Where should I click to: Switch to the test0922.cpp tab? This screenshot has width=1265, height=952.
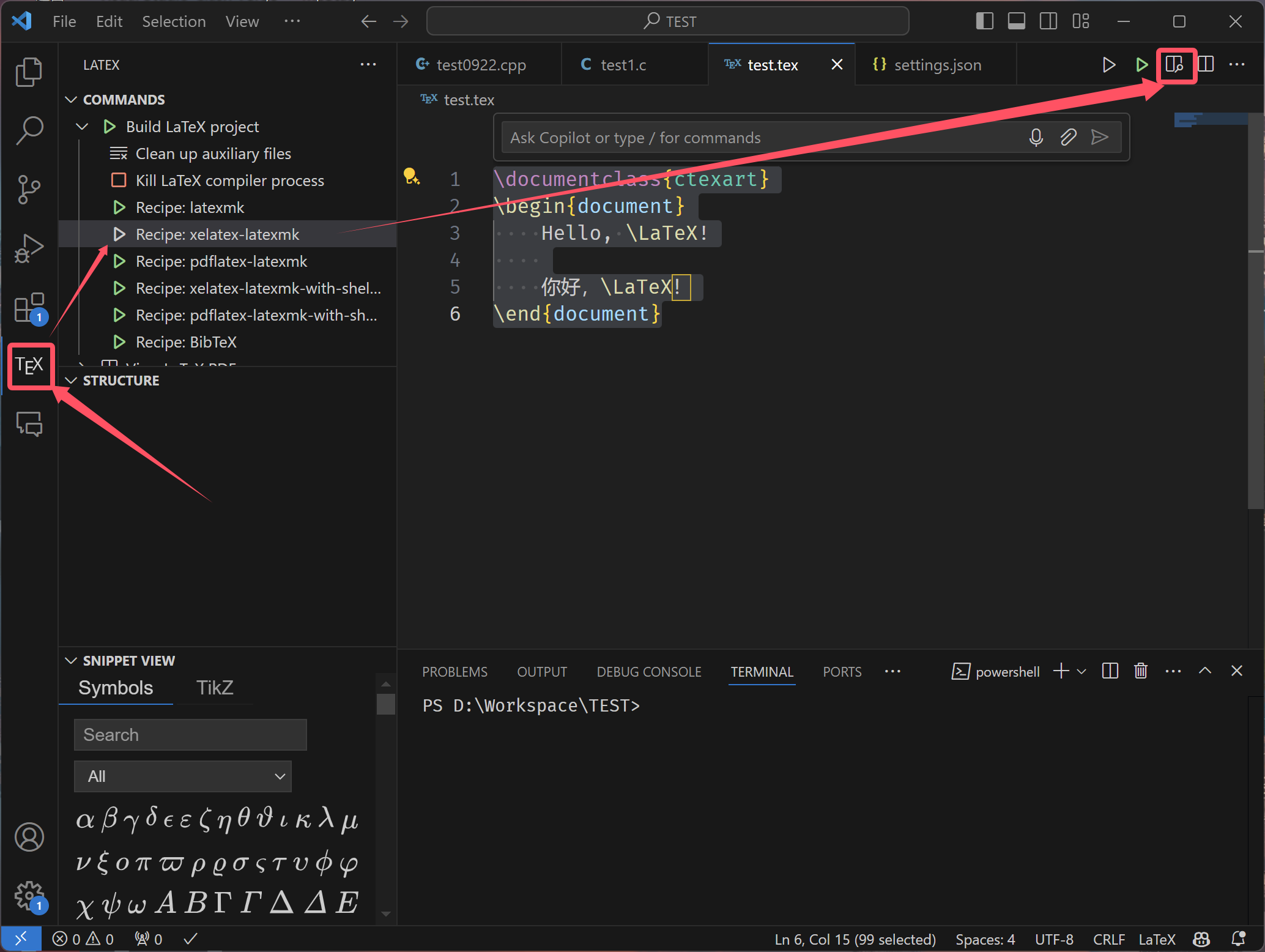[x=480, y=64]
